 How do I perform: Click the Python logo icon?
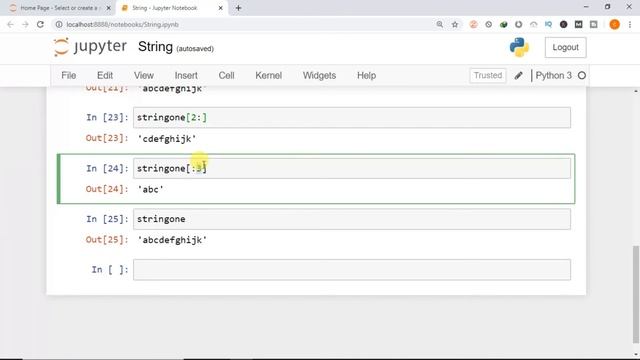pyautogui.click(x=519, y=47)
